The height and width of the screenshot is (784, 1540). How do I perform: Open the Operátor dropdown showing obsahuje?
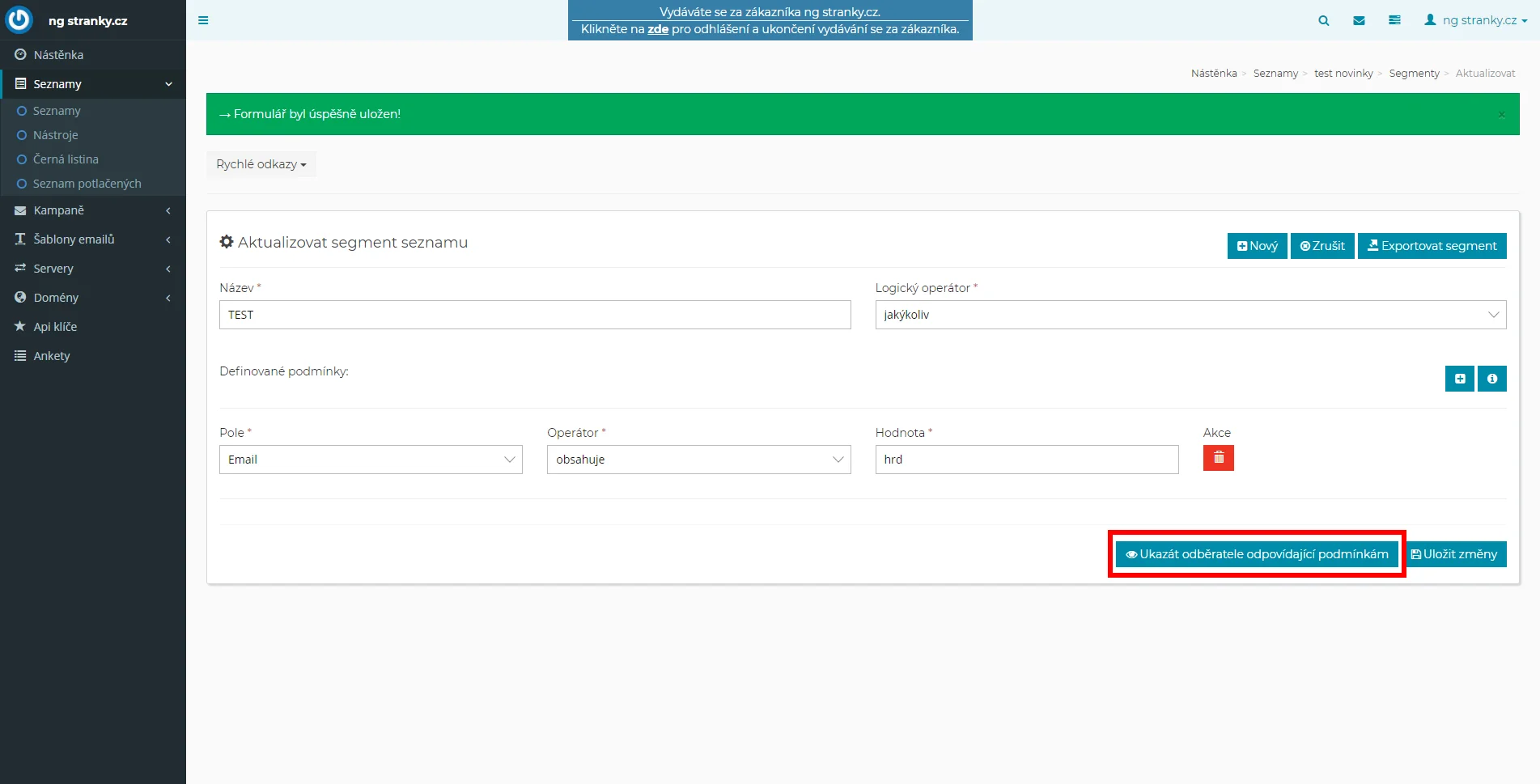tap(698, 460)
